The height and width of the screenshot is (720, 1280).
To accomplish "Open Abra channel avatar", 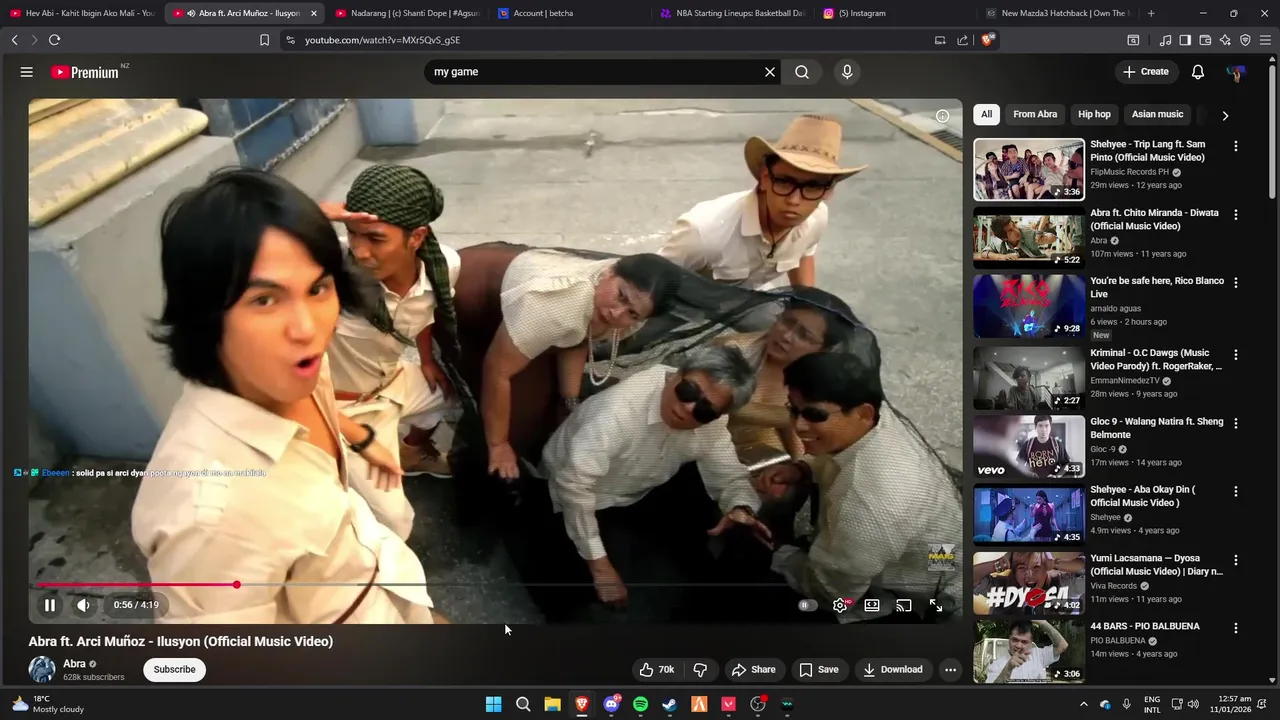I will coord(42,670).
